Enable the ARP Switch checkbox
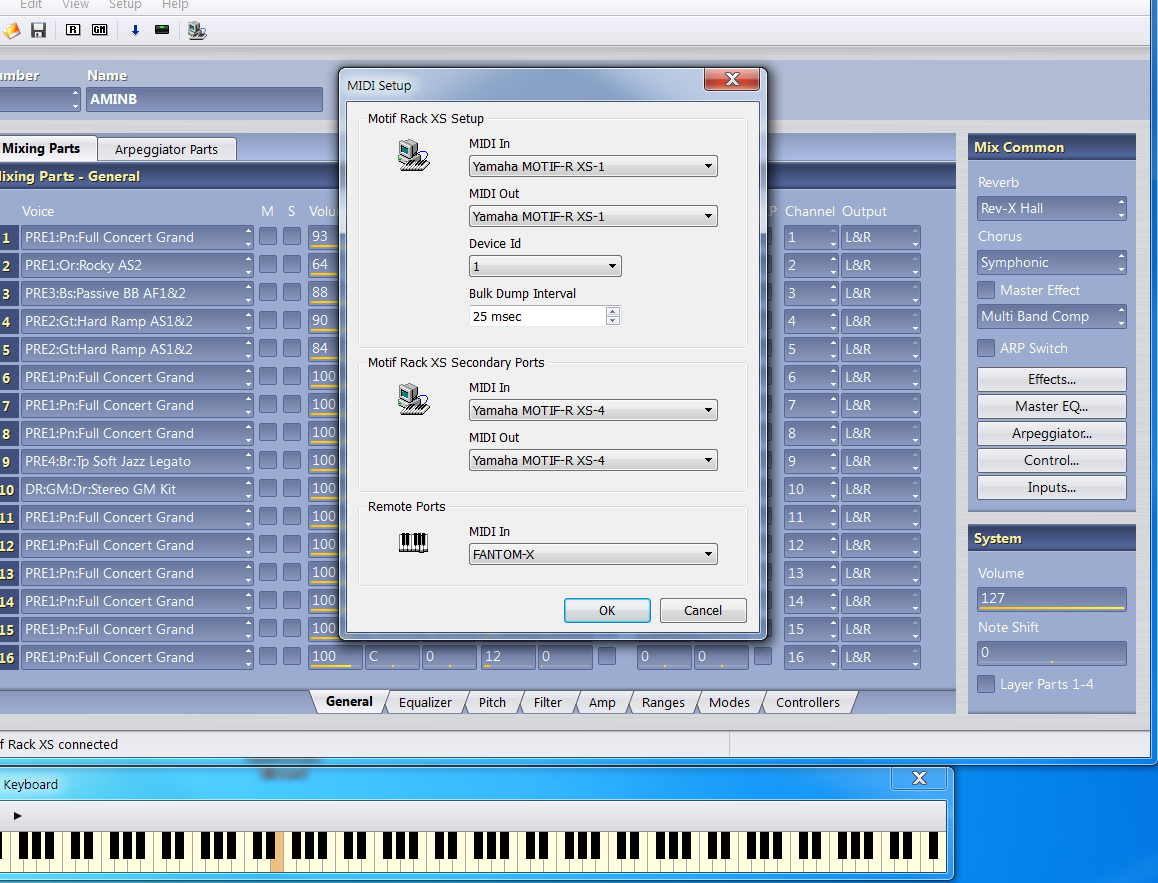1158x883 pixels. (x=986, y=348)
